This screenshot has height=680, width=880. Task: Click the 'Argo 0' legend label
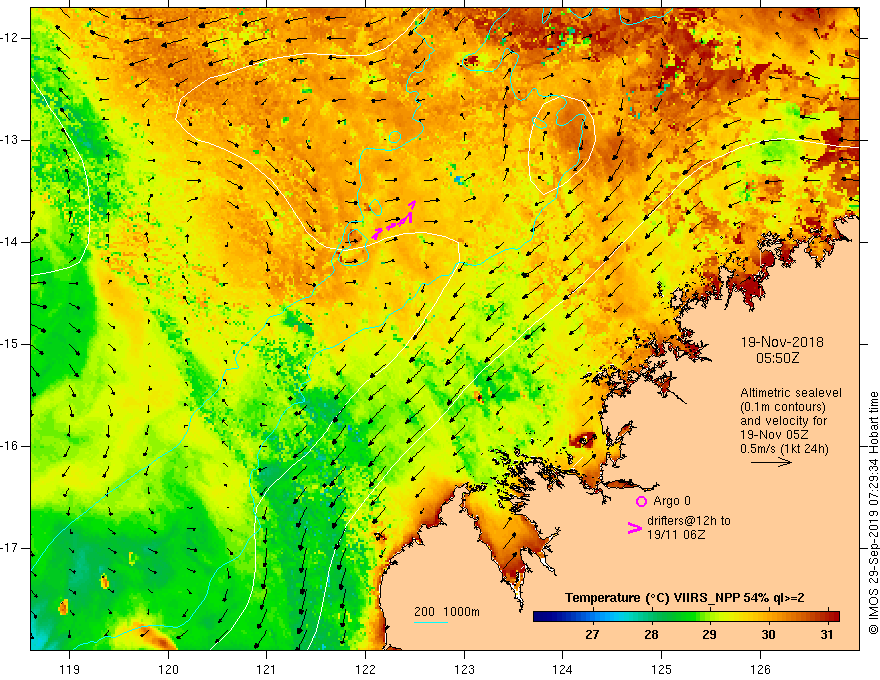(x=672, y=501)
